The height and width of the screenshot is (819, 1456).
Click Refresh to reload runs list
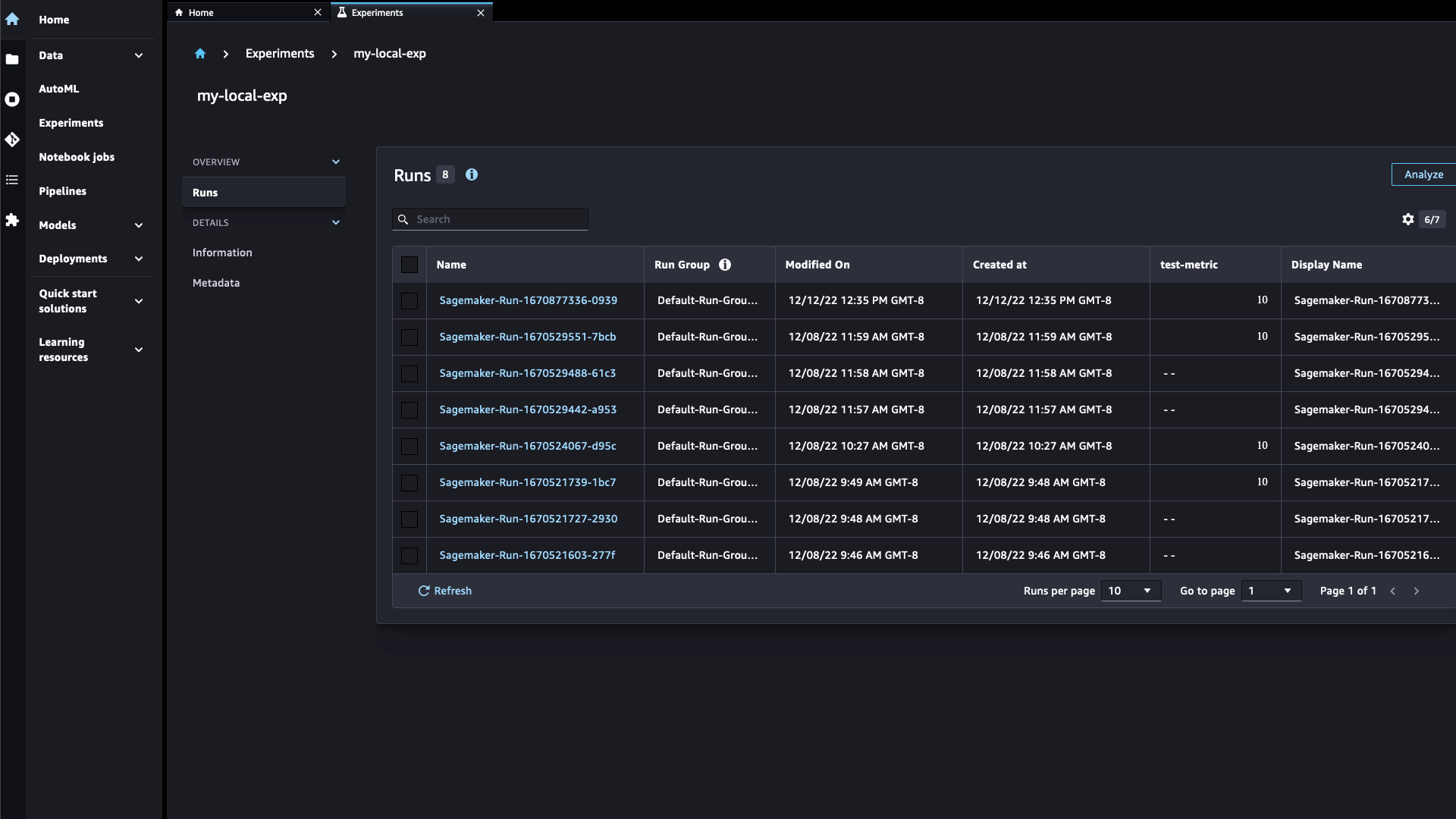[x=445, y=590]
